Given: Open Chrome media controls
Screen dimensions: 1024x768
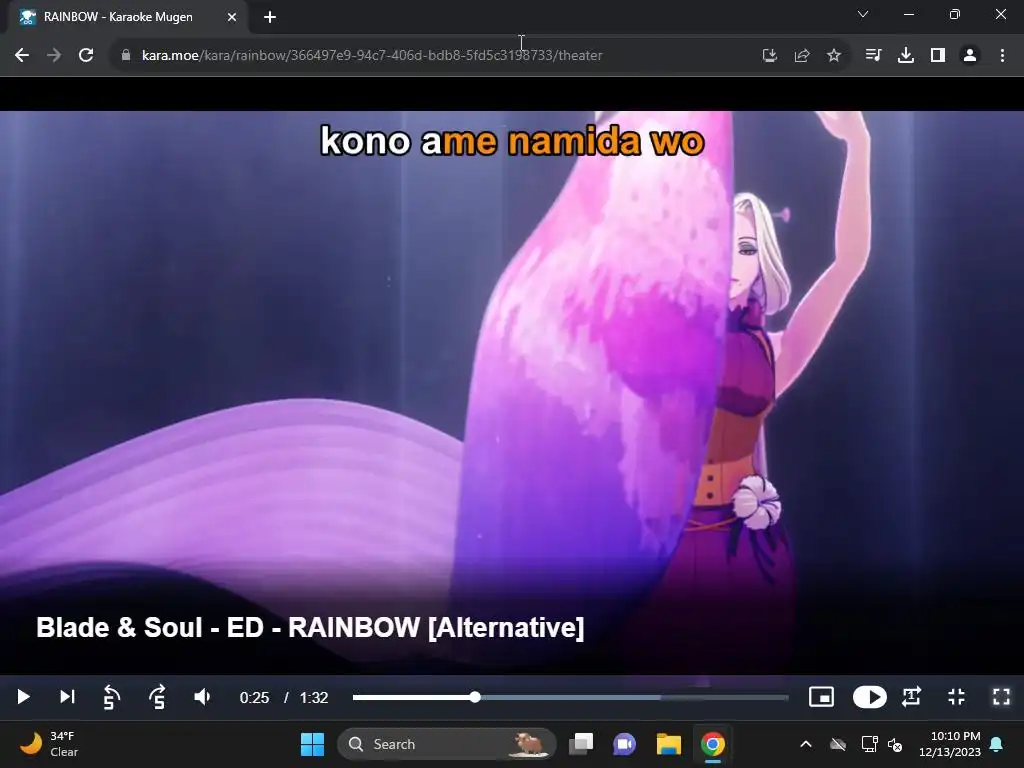Looking at the screenshot, I should pyautogui.click(x=873, y=56).
